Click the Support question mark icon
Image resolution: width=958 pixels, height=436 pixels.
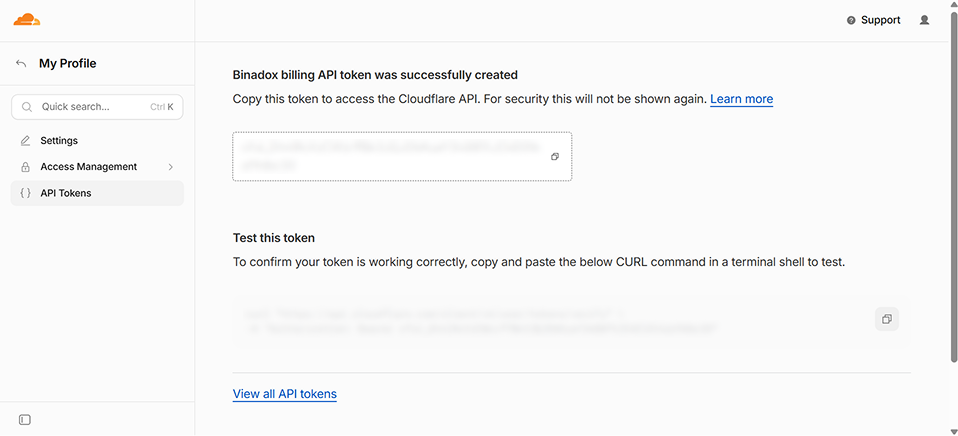(851, 20)
